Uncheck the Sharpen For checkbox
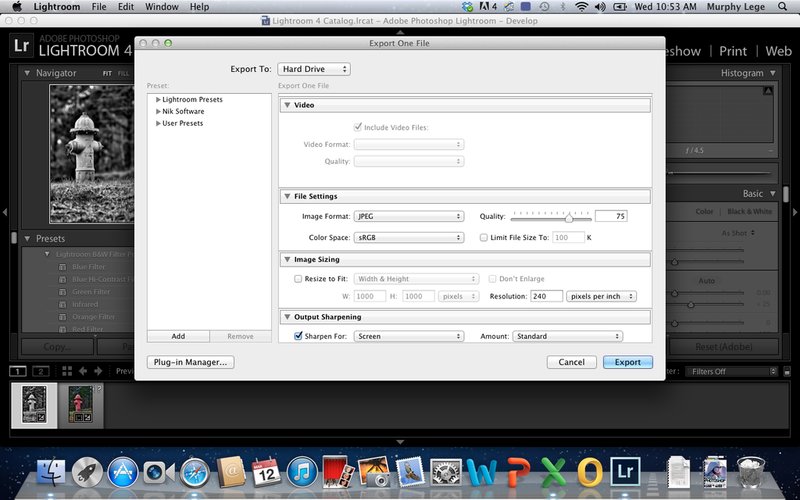Screen dimensions: 800x500 coord(298,336)
